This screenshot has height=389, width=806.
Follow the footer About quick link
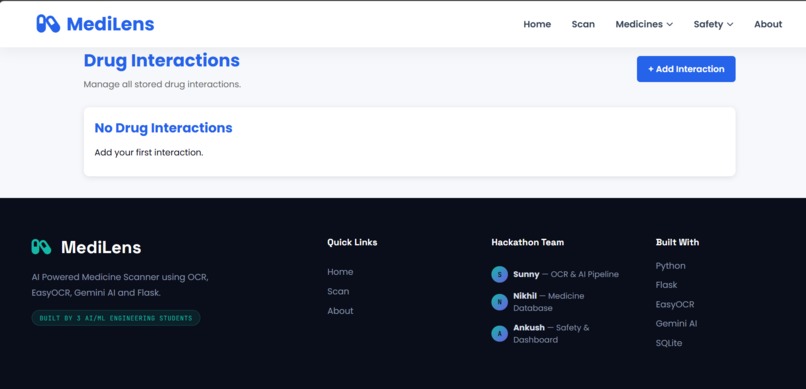[340, 311]
